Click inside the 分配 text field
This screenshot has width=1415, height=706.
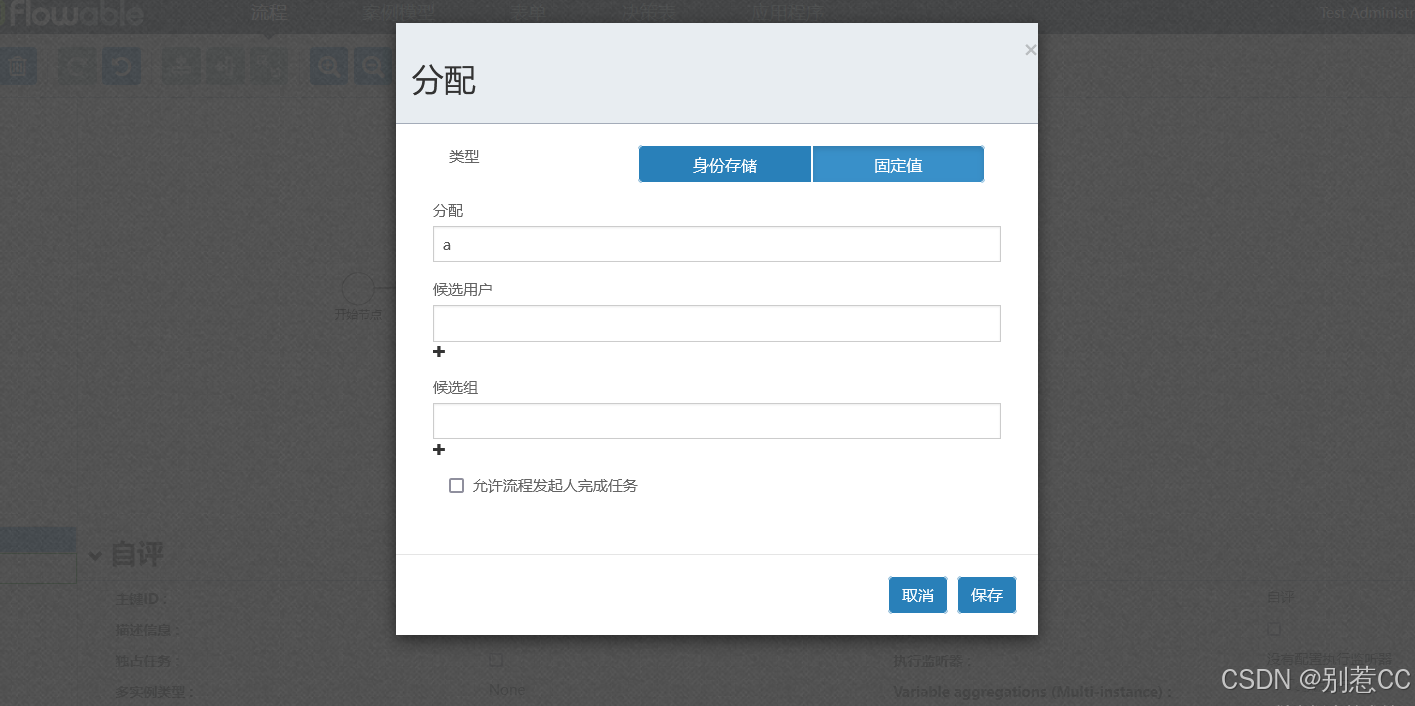[x=716, y=244]
